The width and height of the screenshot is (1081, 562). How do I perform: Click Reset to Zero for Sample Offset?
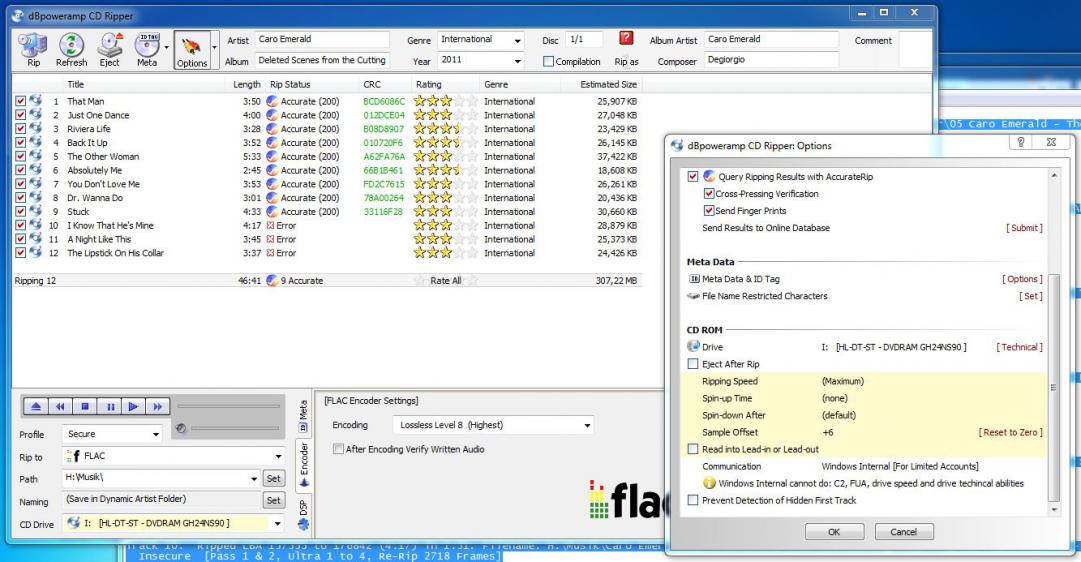[1010, 432]
